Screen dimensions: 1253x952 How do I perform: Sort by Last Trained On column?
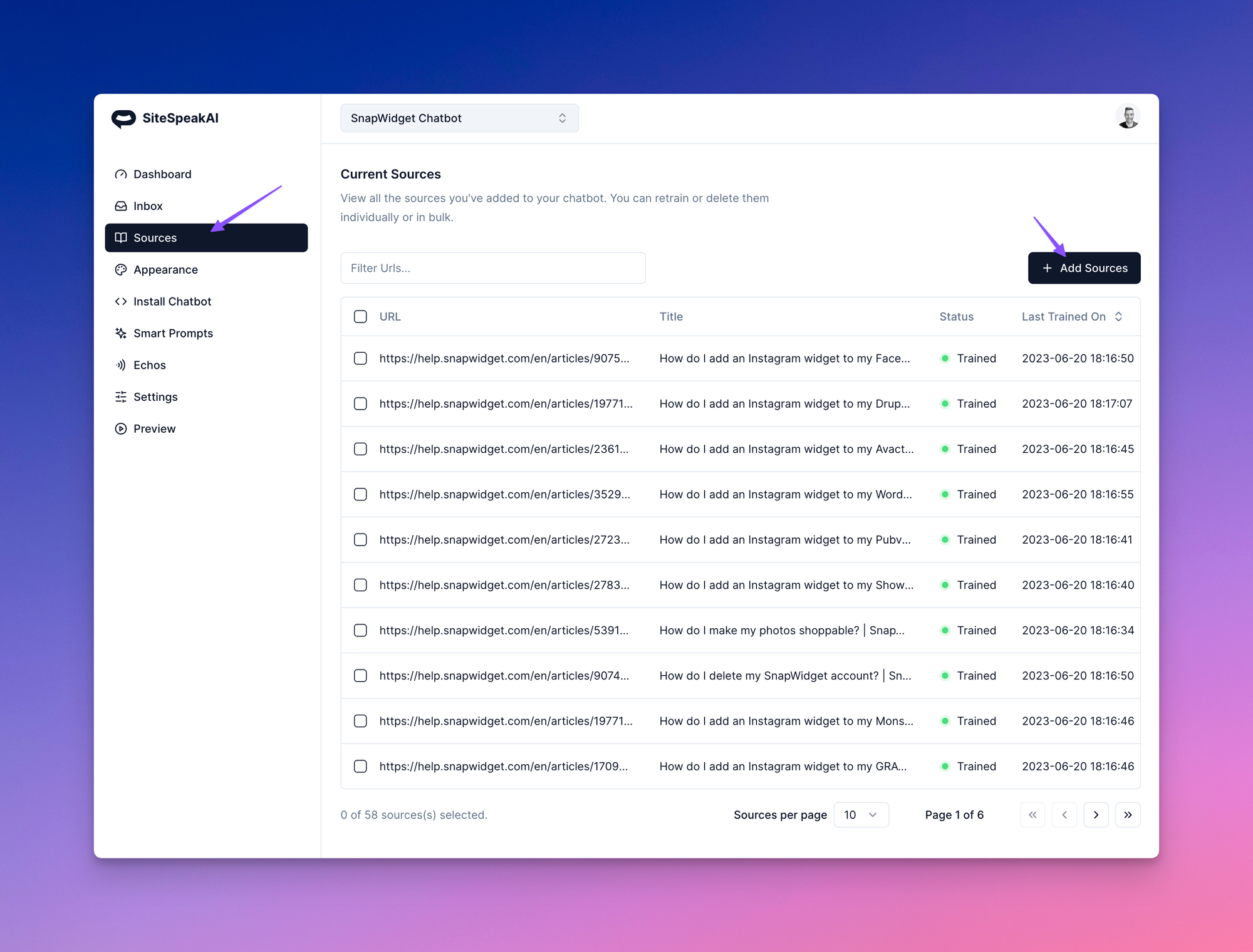(x=1071, y=317)
